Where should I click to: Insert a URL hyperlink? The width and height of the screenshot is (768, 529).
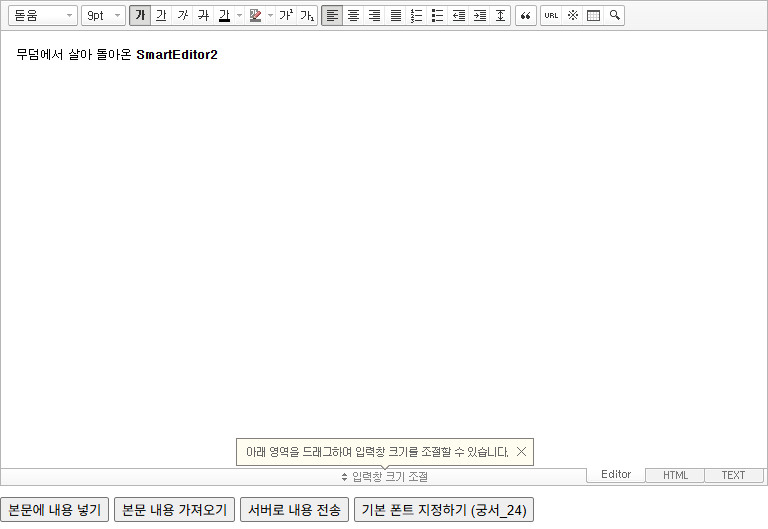[x=551, y=16]
